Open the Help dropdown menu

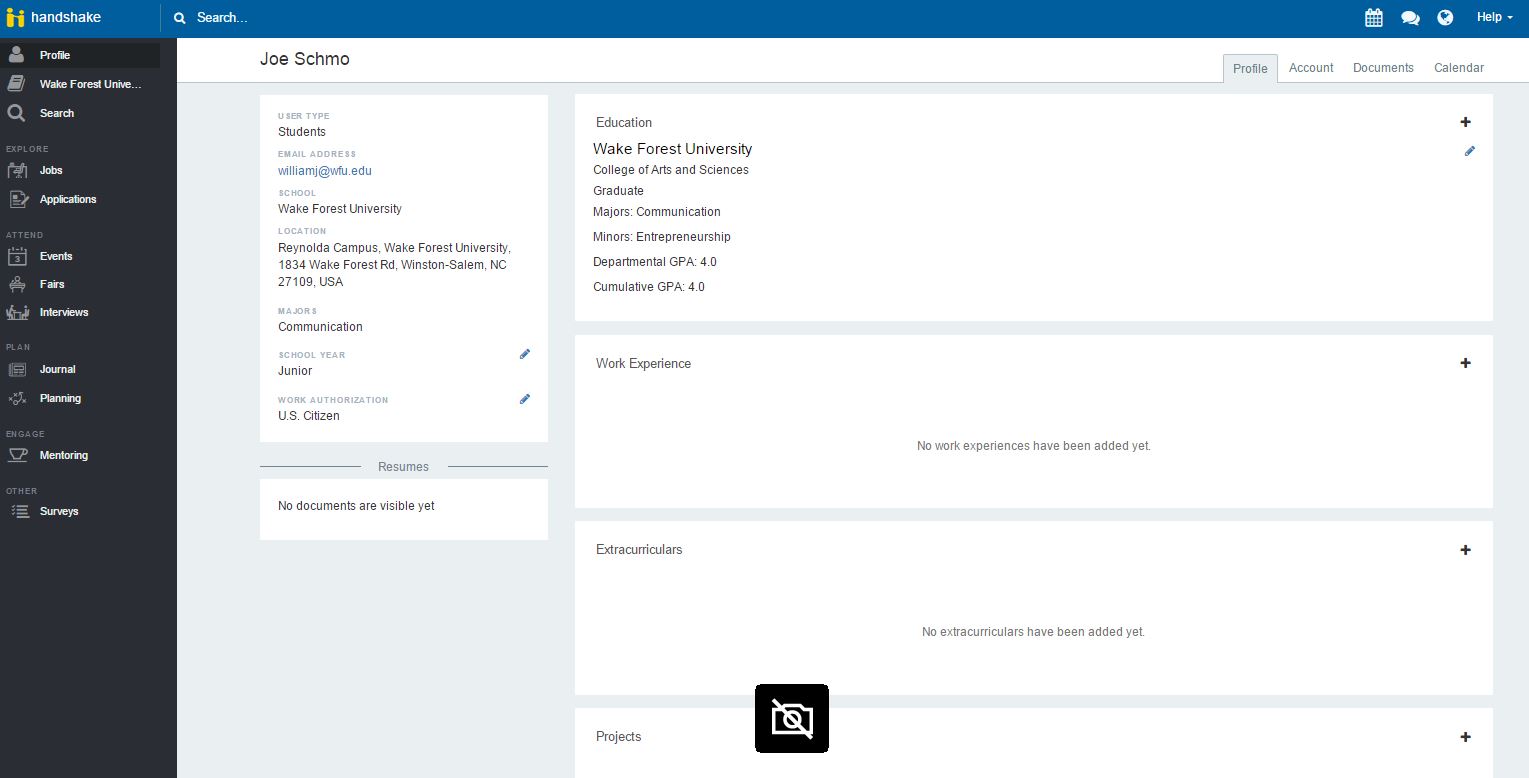point(1494,17)
